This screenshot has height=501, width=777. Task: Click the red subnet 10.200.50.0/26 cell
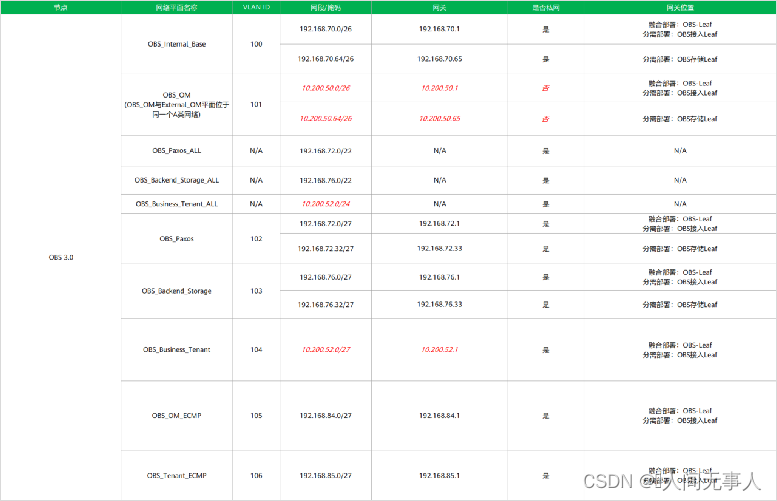click(326, 88)
